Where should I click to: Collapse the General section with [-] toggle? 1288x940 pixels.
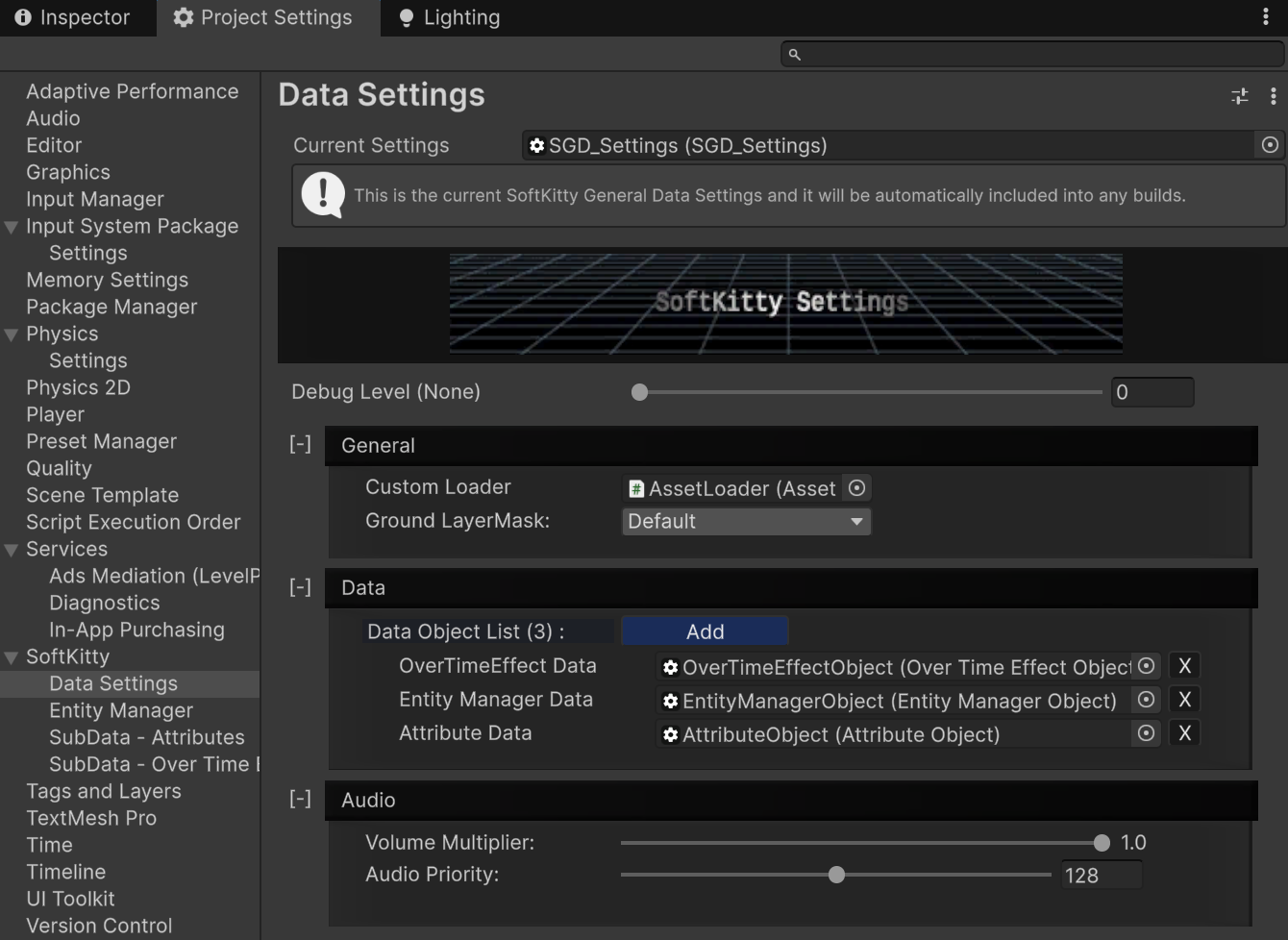click(x=301, y=444)
